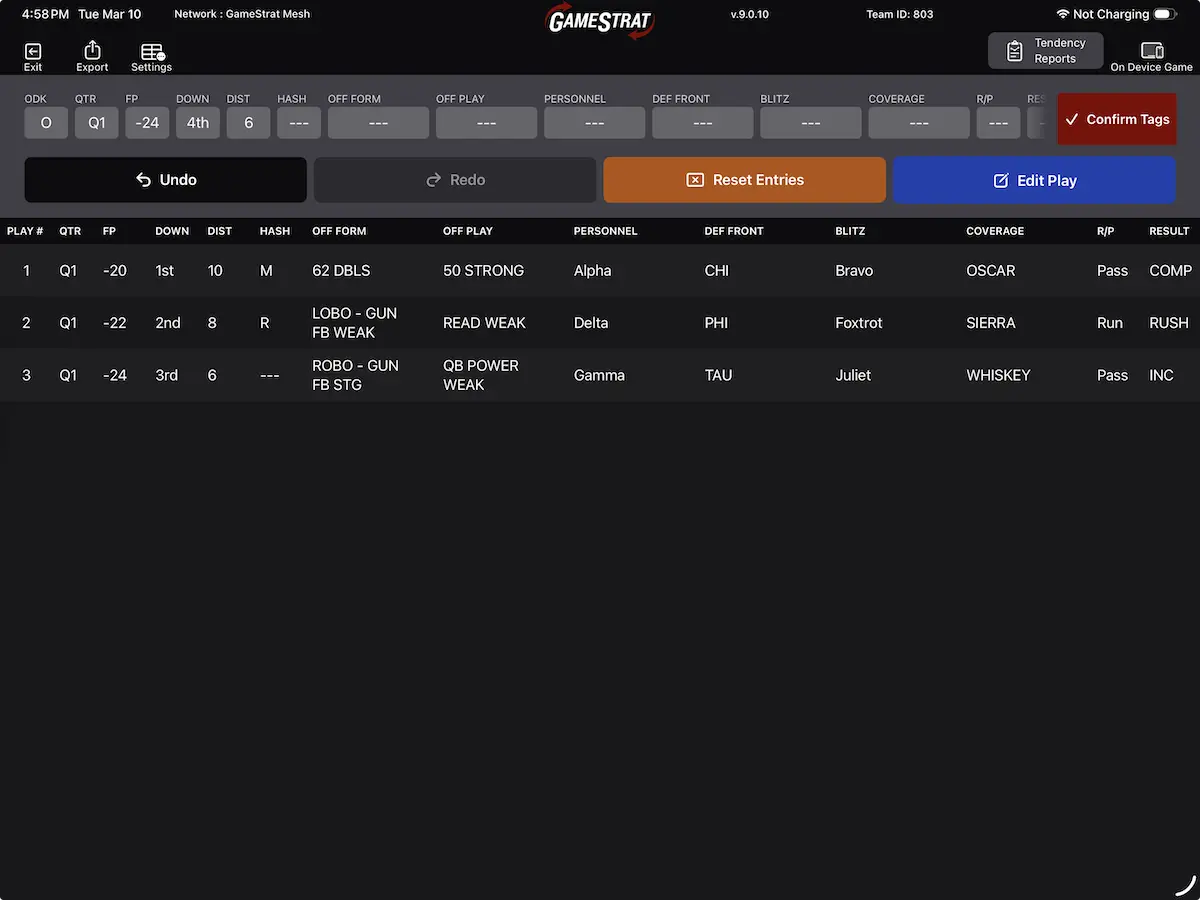
Task: Open the Settings table icon
Action: coord(152,56)
